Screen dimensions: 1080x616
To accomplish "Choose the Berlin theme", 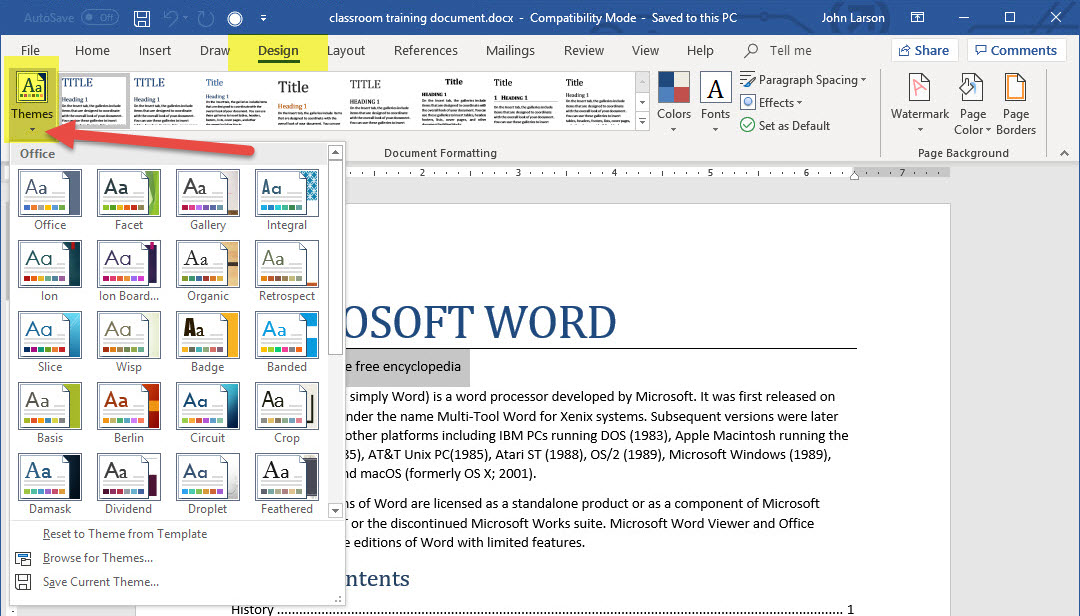I will [129, 404].
